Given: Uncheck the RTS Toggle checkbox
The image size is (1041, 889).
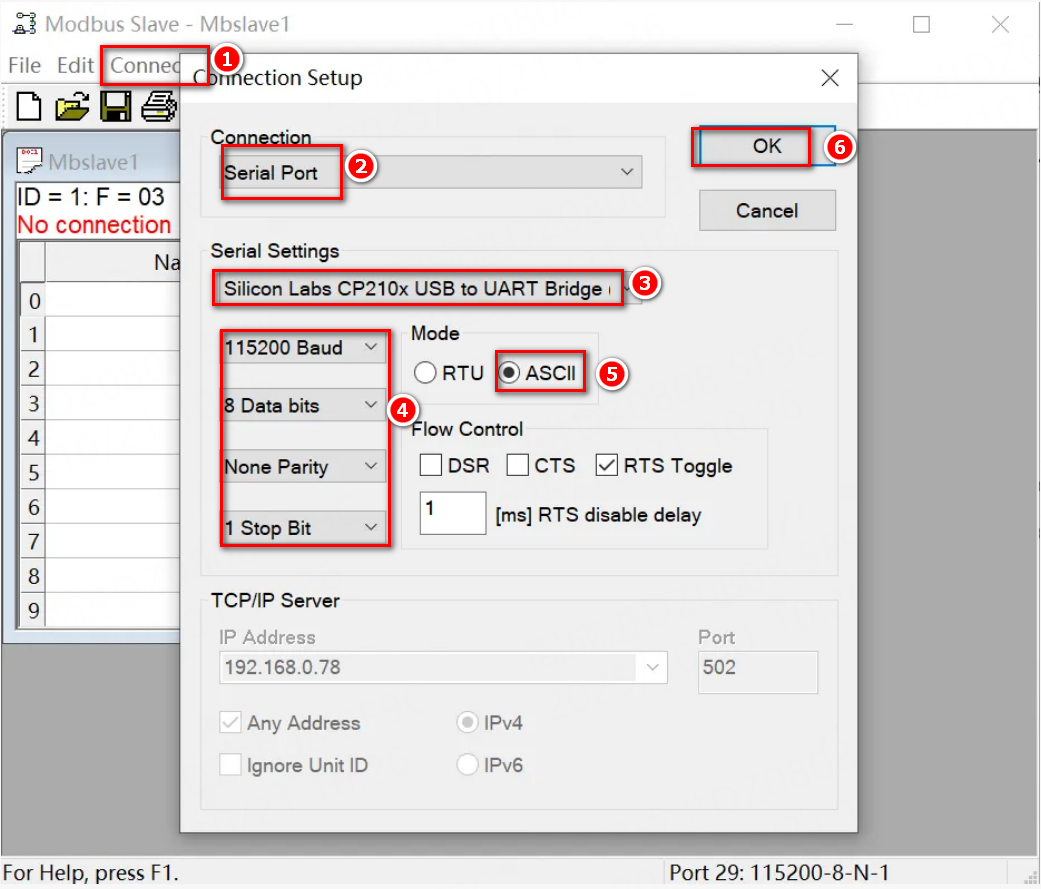Looking at the screenshot, I should pyautogui.click(x=606, y=465).
